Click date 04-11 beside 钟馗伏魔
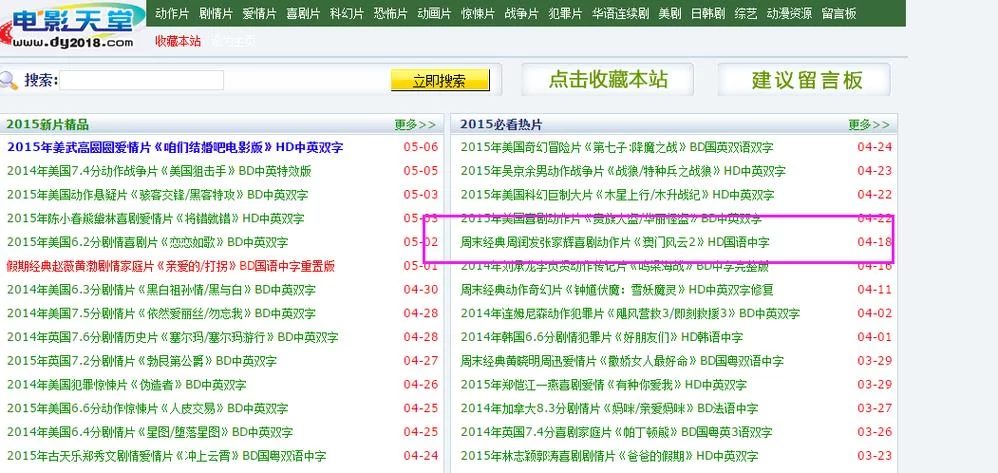The height and width of the screenshot is (473, 998). tap(875, 290)
